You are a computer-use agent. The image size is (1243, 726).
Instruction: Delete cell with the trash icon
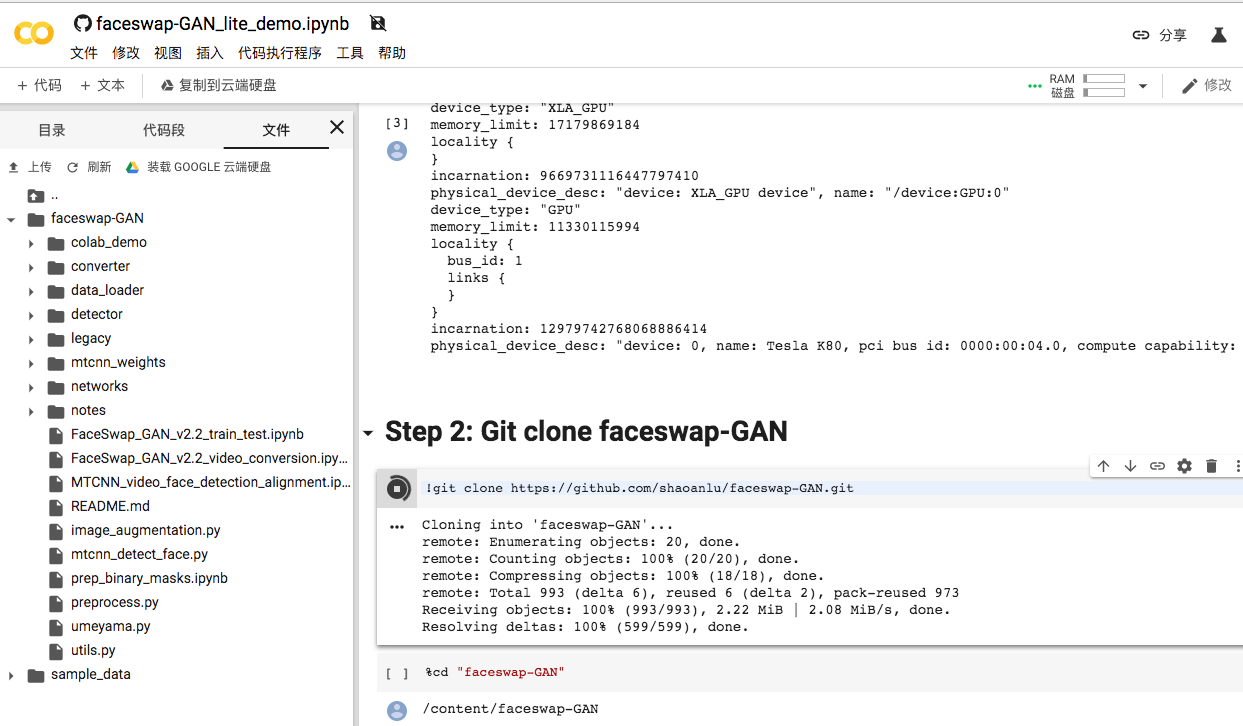pos(1211,466)
